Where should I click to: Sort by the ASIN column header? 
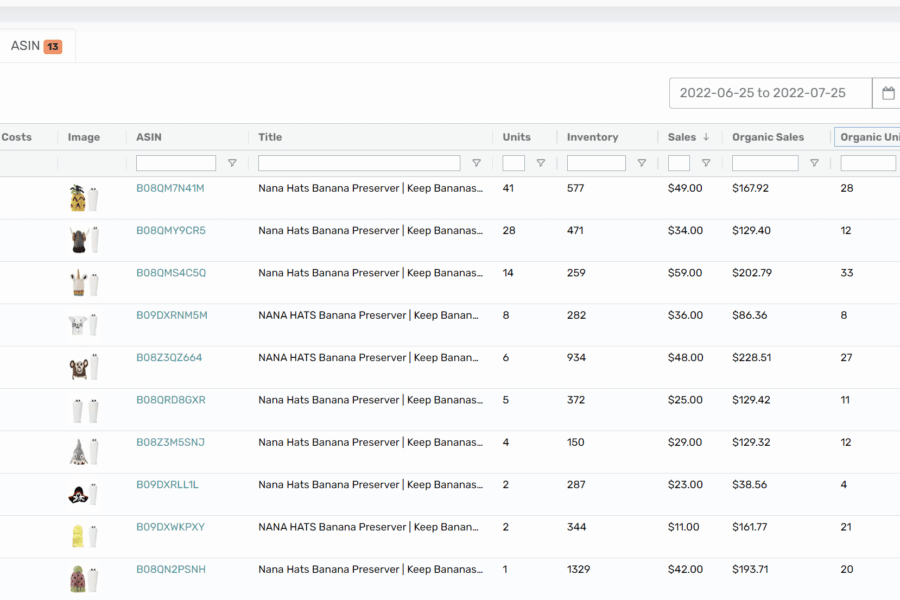pos(149,137)
